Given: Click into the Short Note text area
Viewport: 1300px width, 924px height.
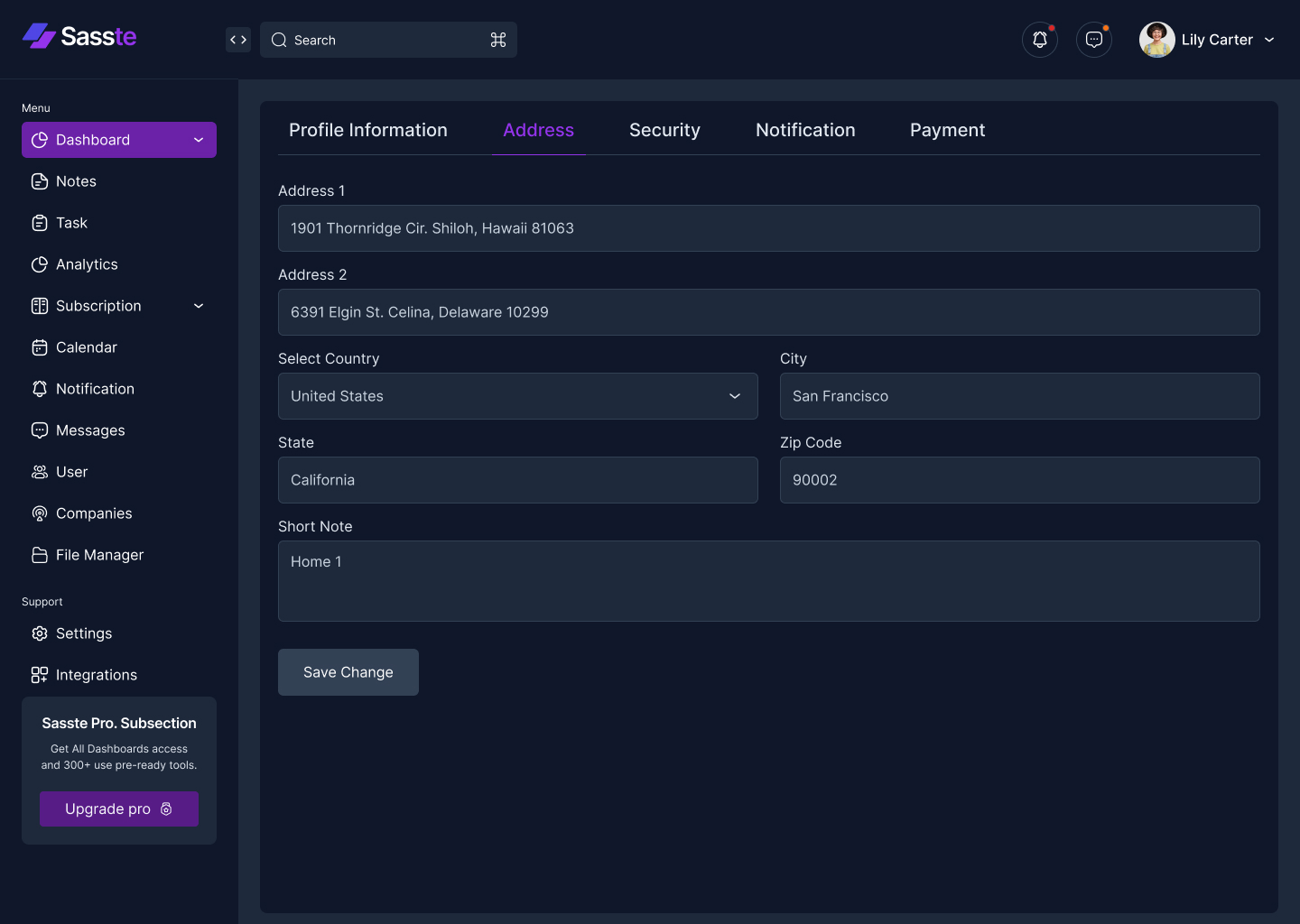Looking at the screenshot, I should click(x=768, y=581).
